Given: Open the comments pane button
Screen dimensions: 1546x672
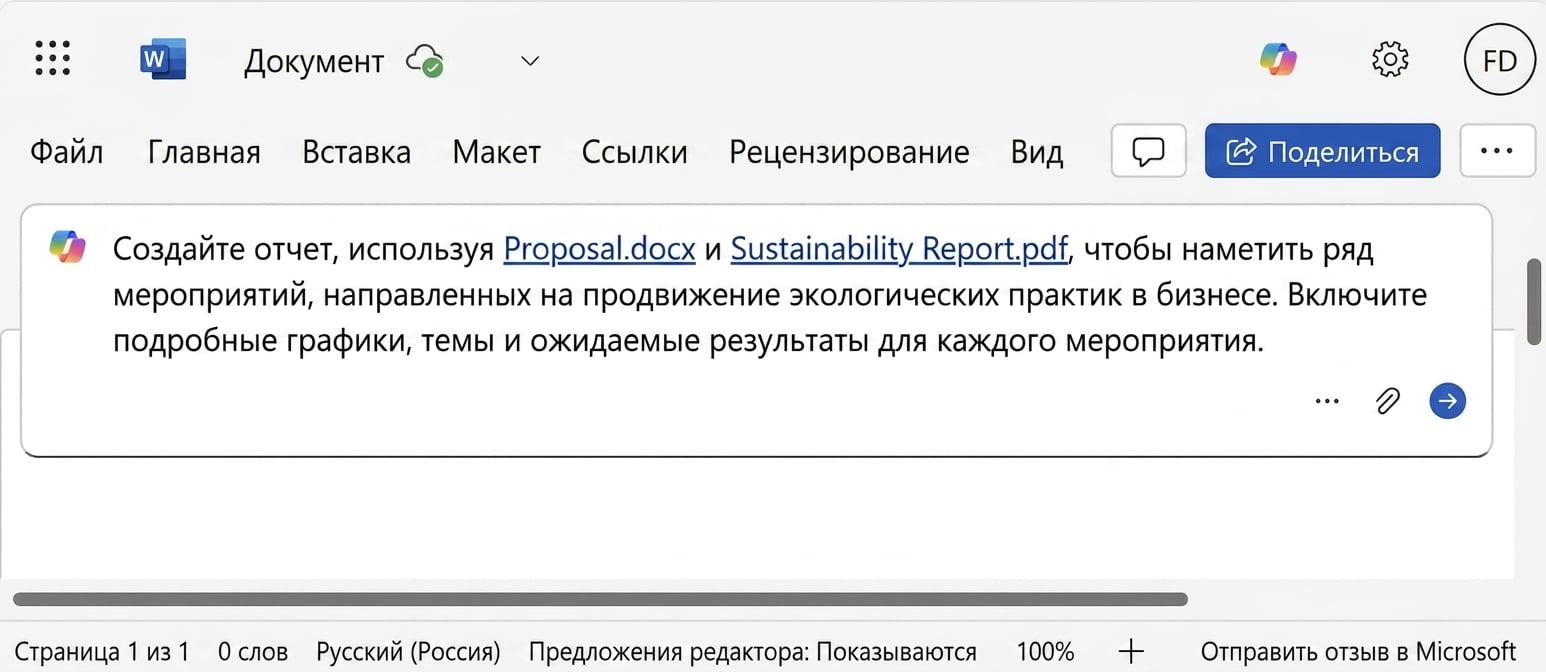Looking at the screenshot, I should click(1148, 151).
